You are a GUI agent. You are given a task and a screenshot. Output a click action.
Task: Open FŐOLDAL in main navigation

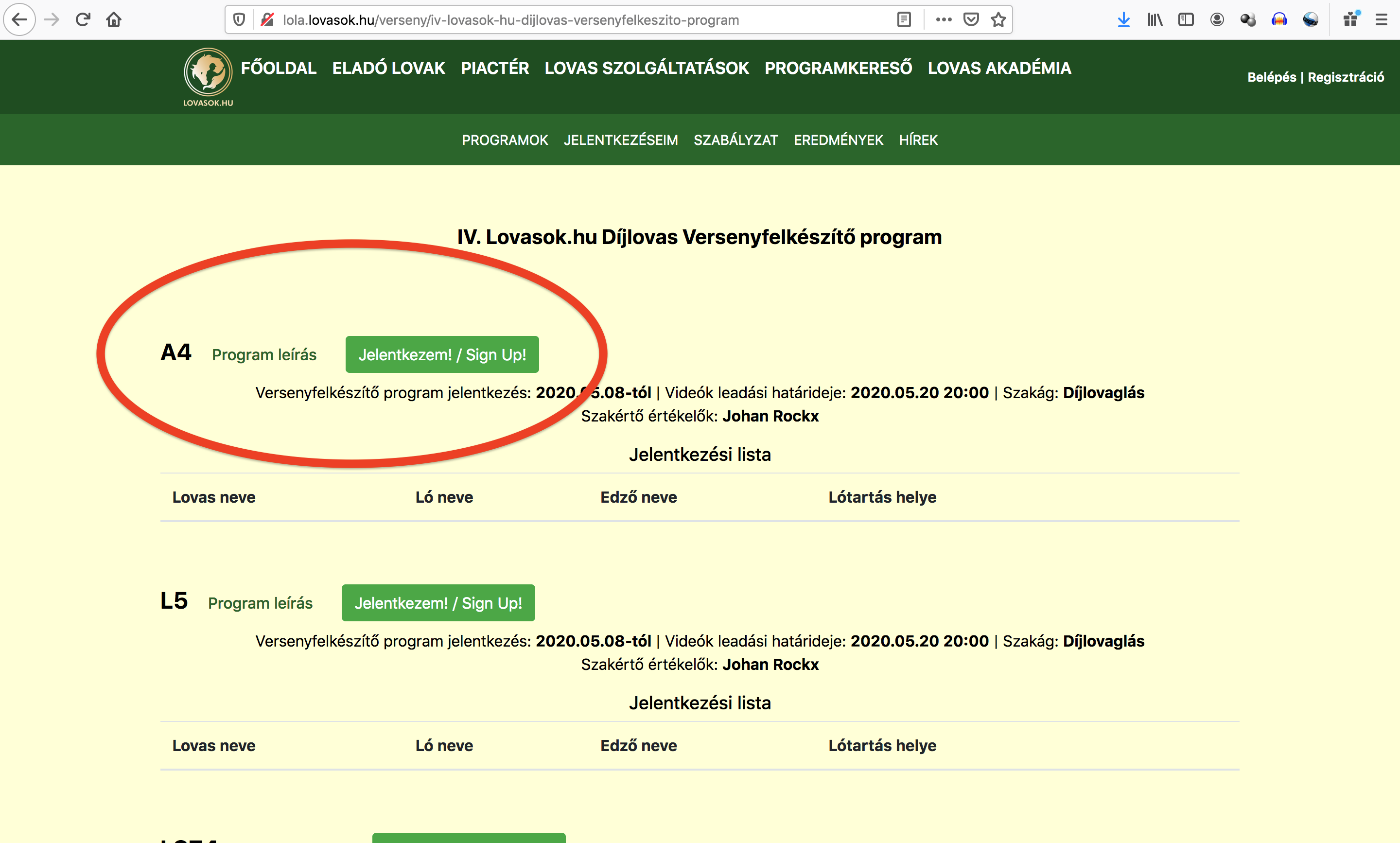coord(278,68)
